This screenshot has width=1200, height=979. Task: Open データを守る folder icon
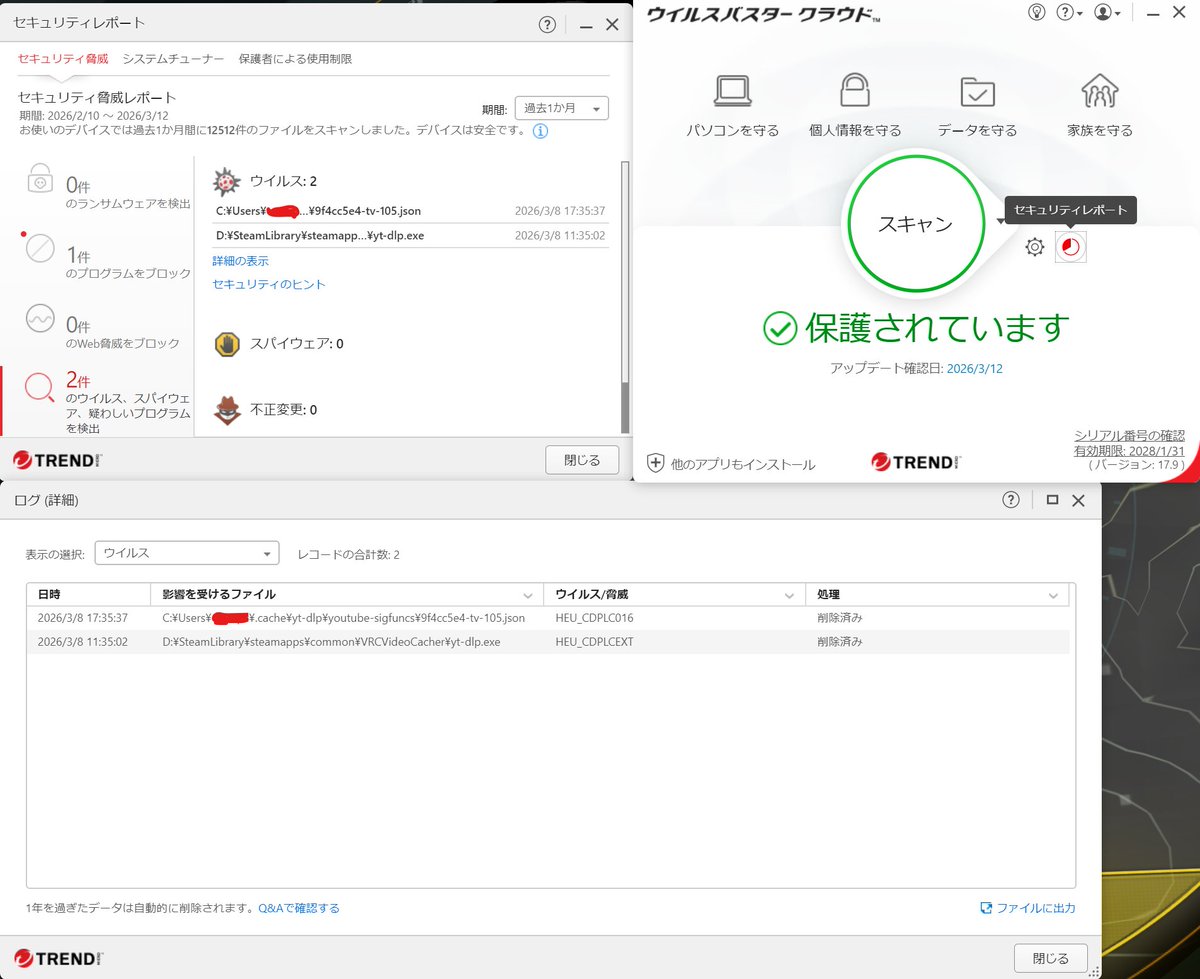point(977,91)
